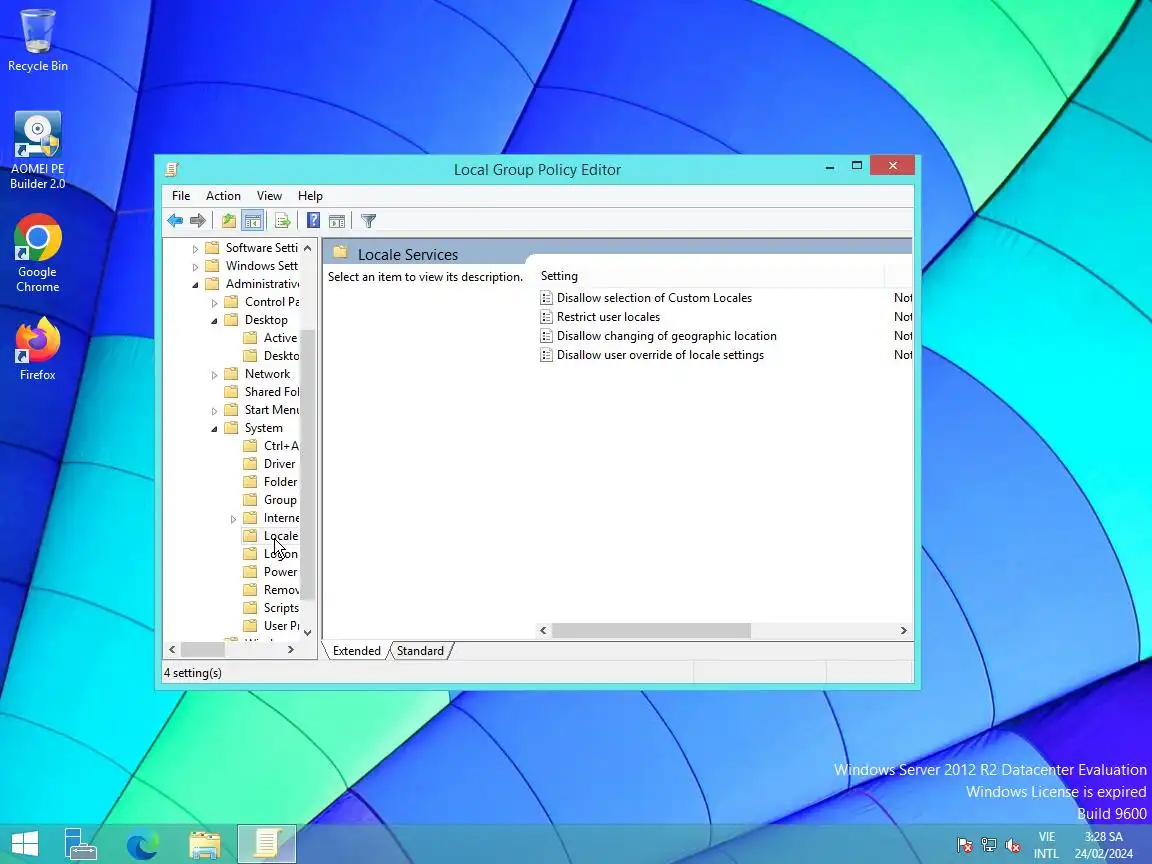
Task: Toggle Show/Hide Action Pane toolbar icon
Action: pos(337,220)
